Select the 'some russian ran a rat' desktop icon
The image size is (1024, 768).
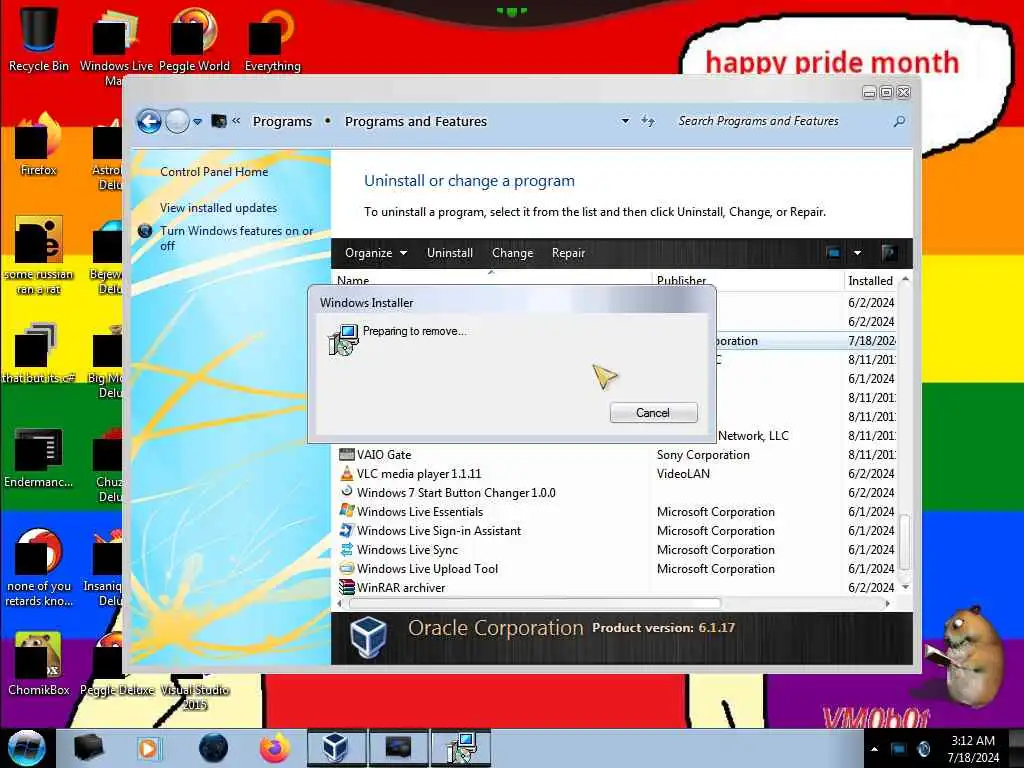pyautogui.click(x=39, y=255)
